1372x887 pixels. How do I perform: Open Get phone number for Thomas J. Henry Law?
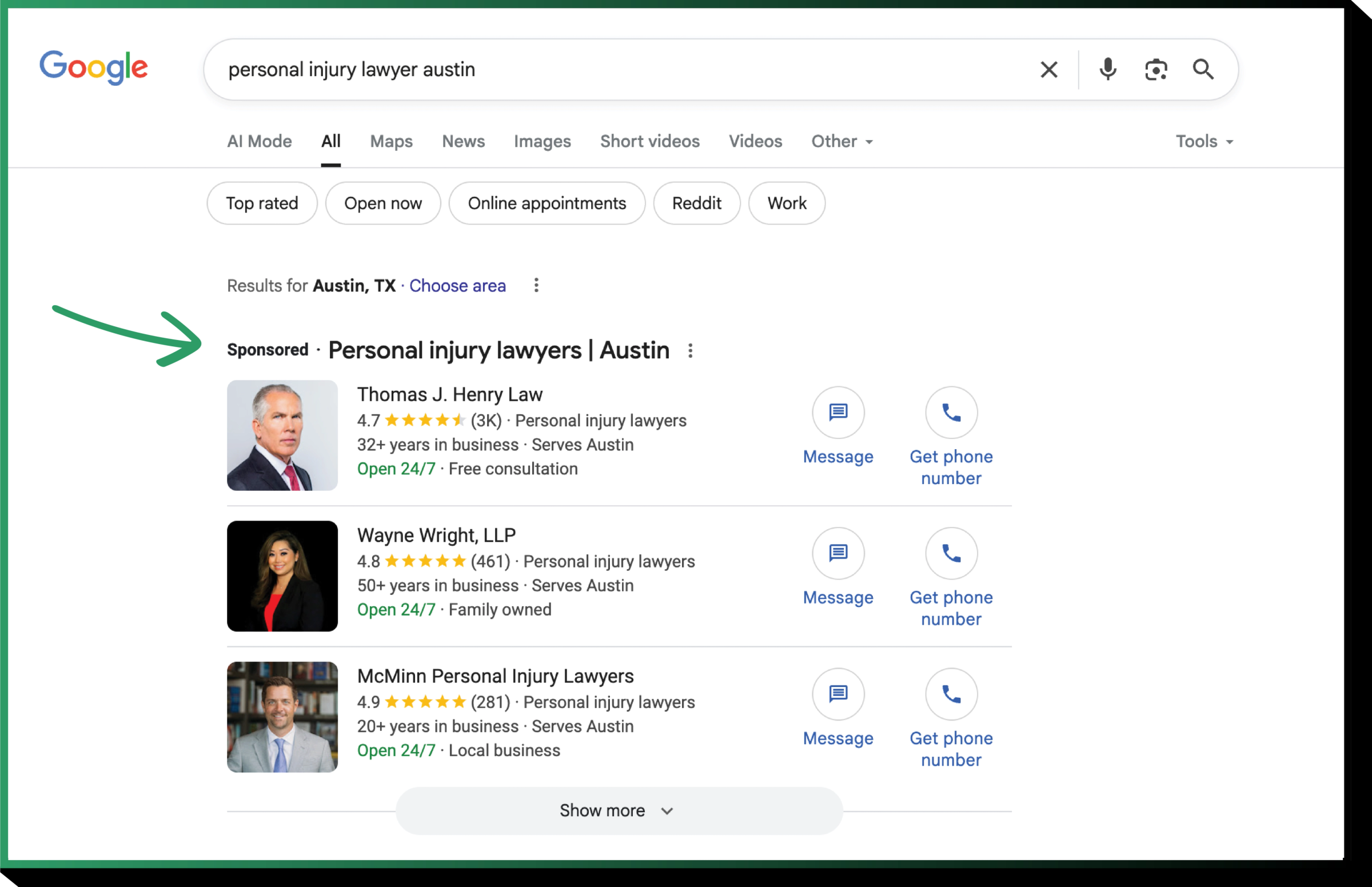coord(951,413)
